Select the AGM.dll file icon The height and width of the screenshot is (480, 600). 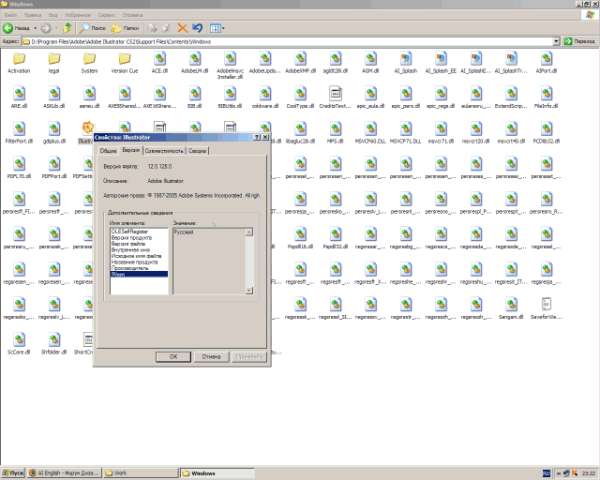point(370,59)
